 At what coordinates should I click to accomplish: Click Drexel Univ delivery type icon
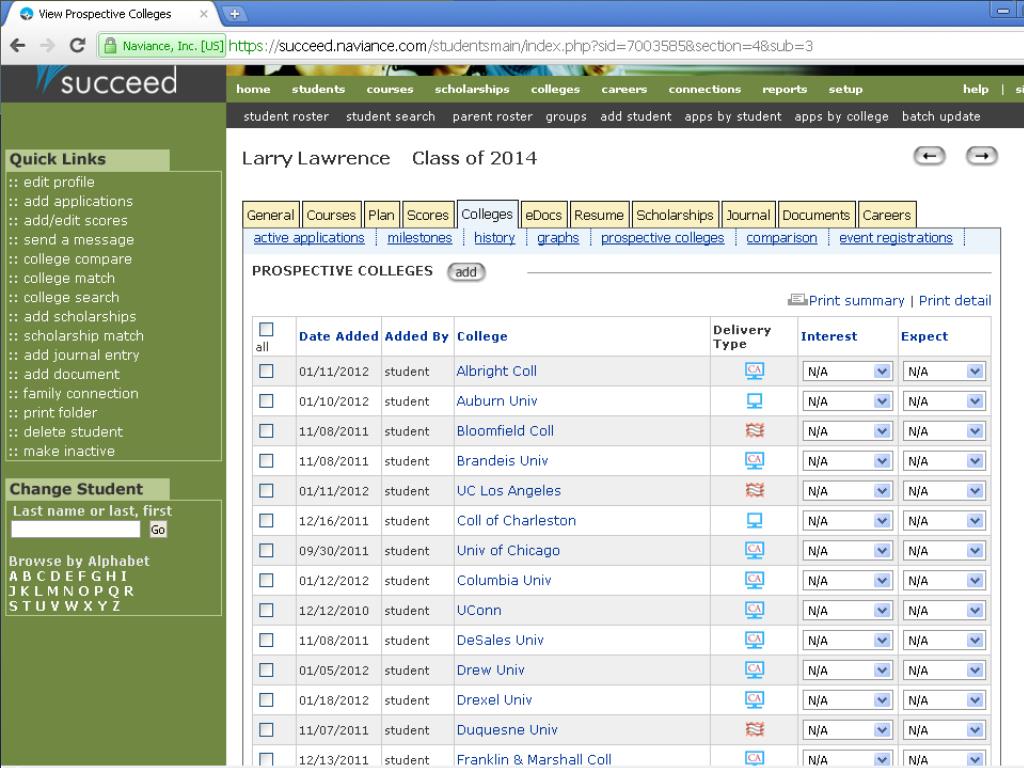[x=754, y=700]
